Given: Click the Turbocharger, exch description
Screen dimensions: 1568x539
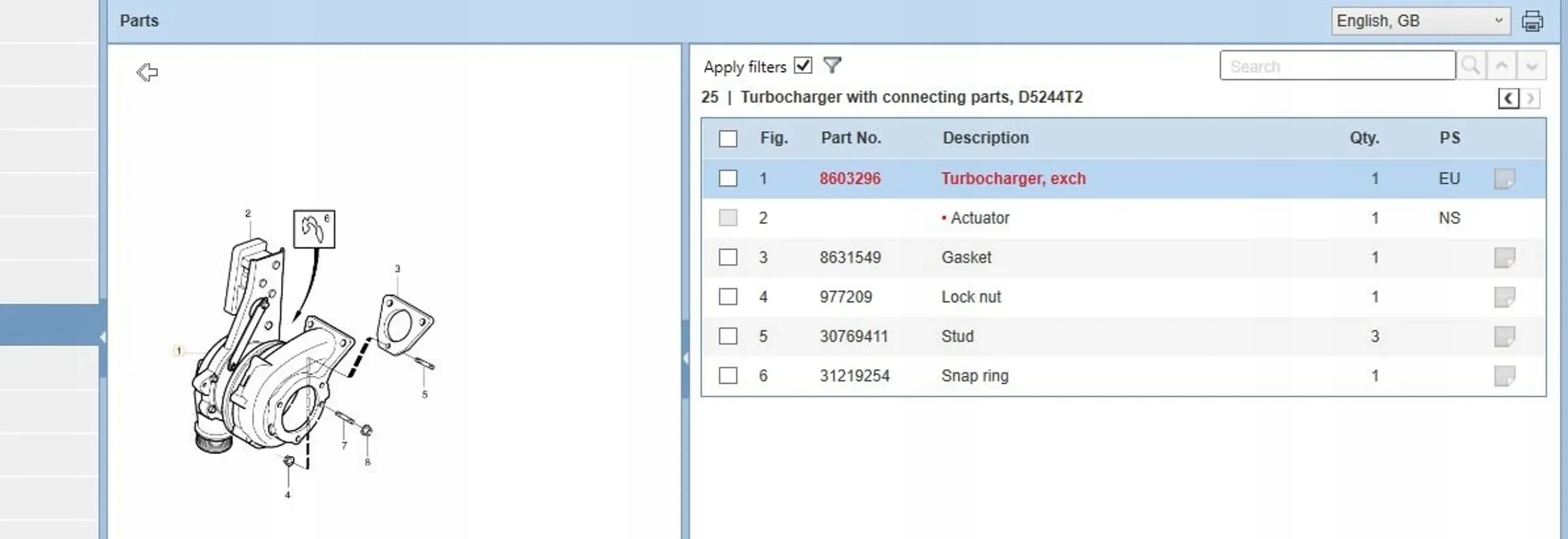Looking at the screenshot, I should click(1013, 179).
